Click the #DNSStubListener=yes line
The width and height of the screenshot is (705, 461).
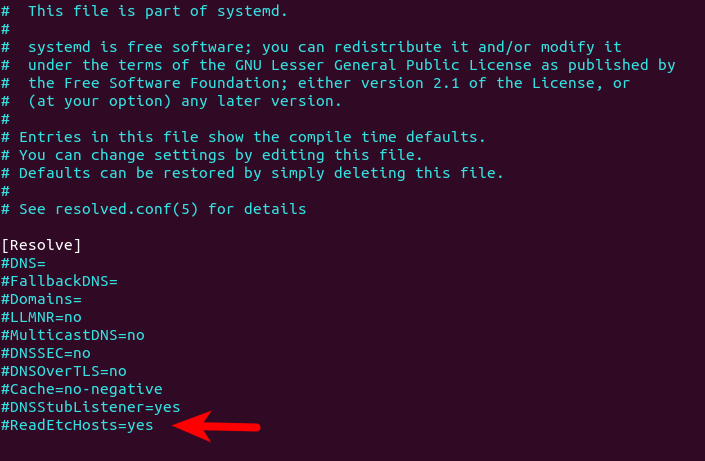[x=90, y=407]
